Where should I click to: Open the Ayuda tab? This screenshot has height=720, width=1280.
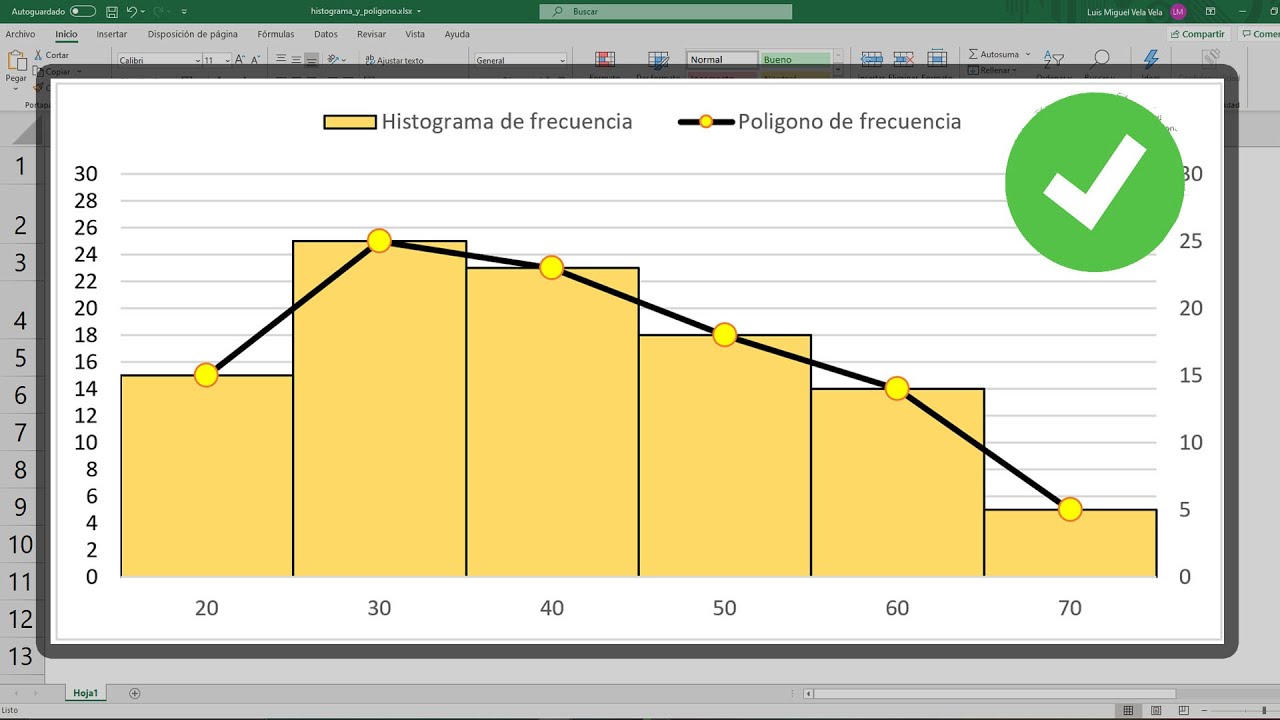457,34
